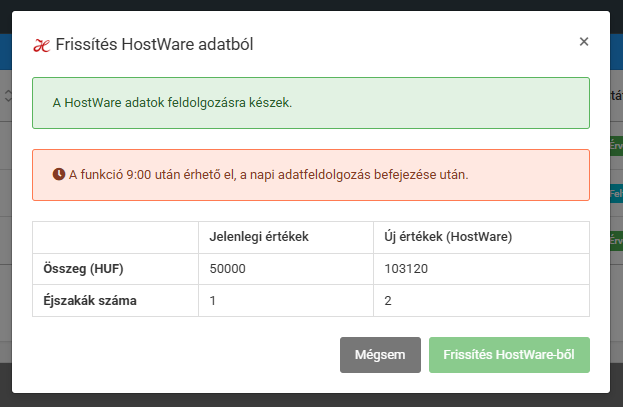Click the sort arrows icon behind dialog's left edge

tap(7, 97)
